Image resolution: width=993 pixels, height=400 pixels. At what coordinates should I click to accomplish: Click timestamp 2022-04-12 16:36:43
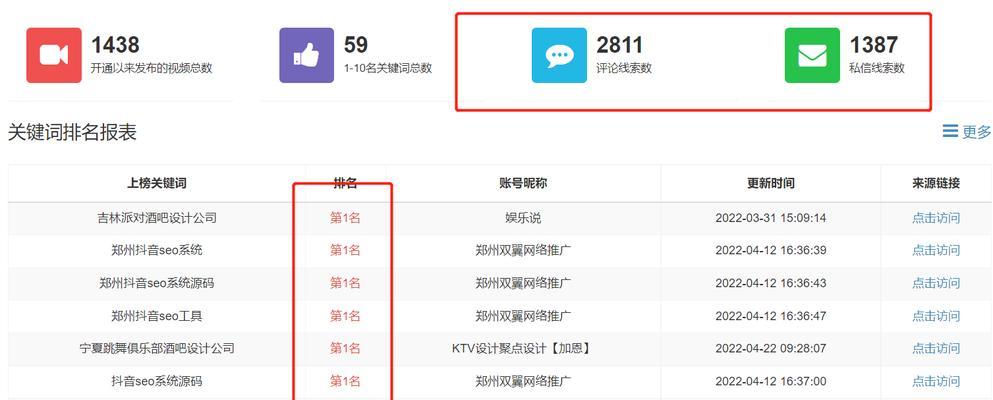click(x=771, y=283)
